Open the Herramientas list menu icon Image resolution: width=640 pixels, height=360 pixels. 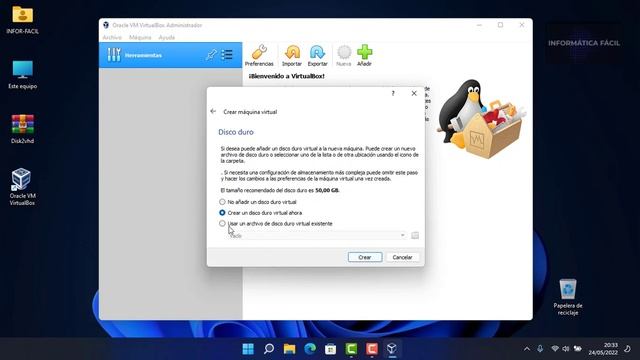(227, 55)
